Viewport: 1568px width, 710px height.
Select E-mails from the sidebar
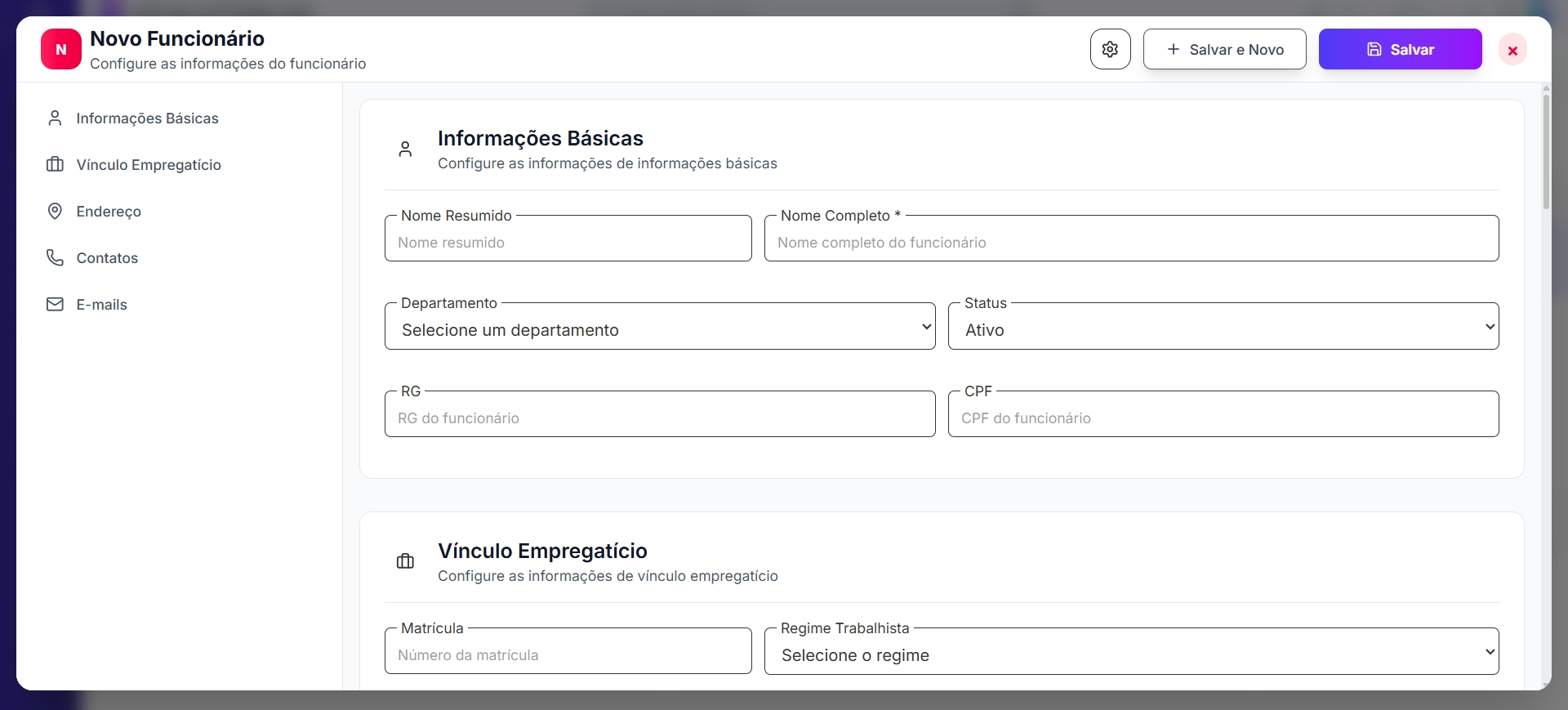[x=102, y=305]
